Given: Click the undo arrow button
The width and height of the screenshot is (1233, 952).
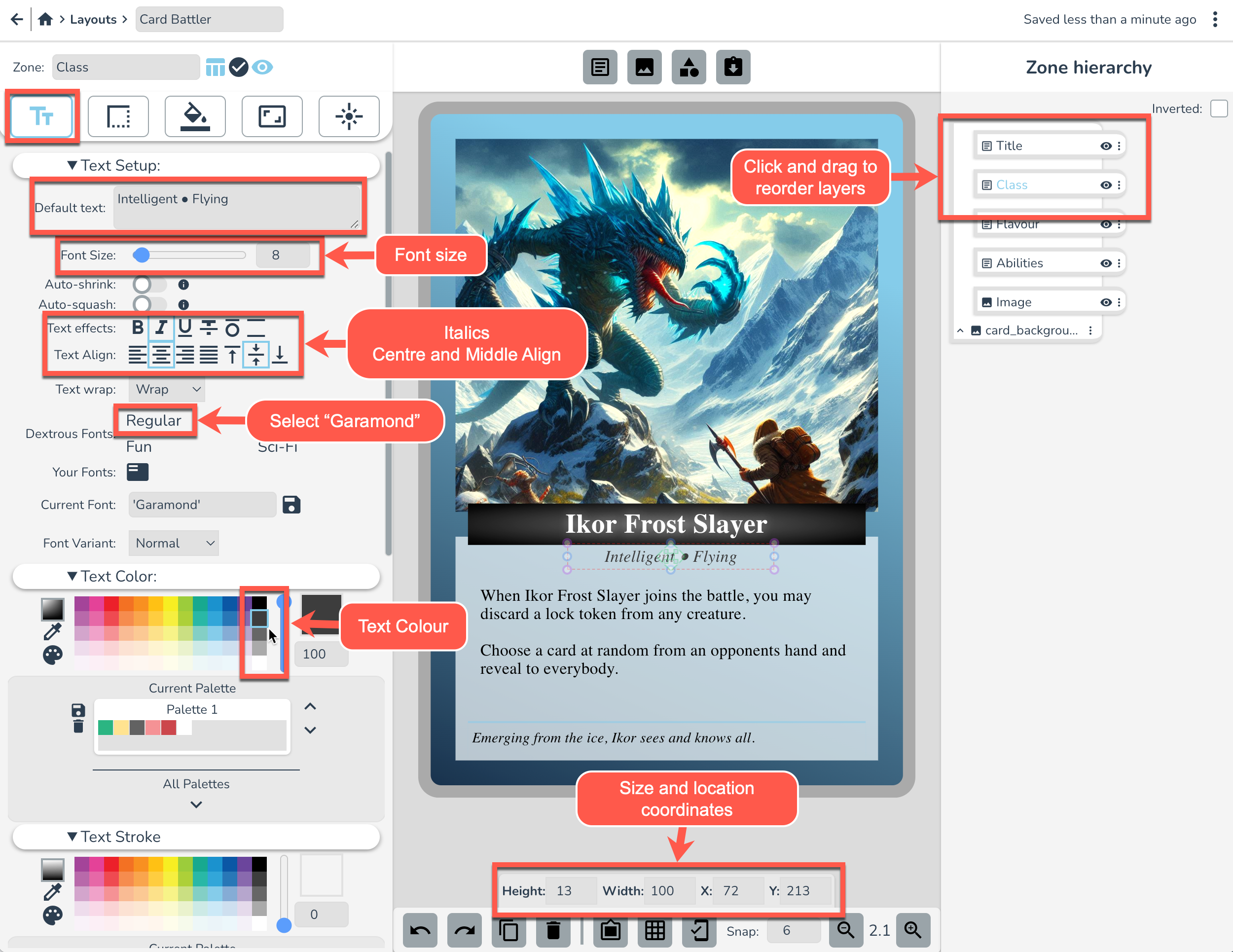Looking at the screenshot, I should tap(420, 930).
